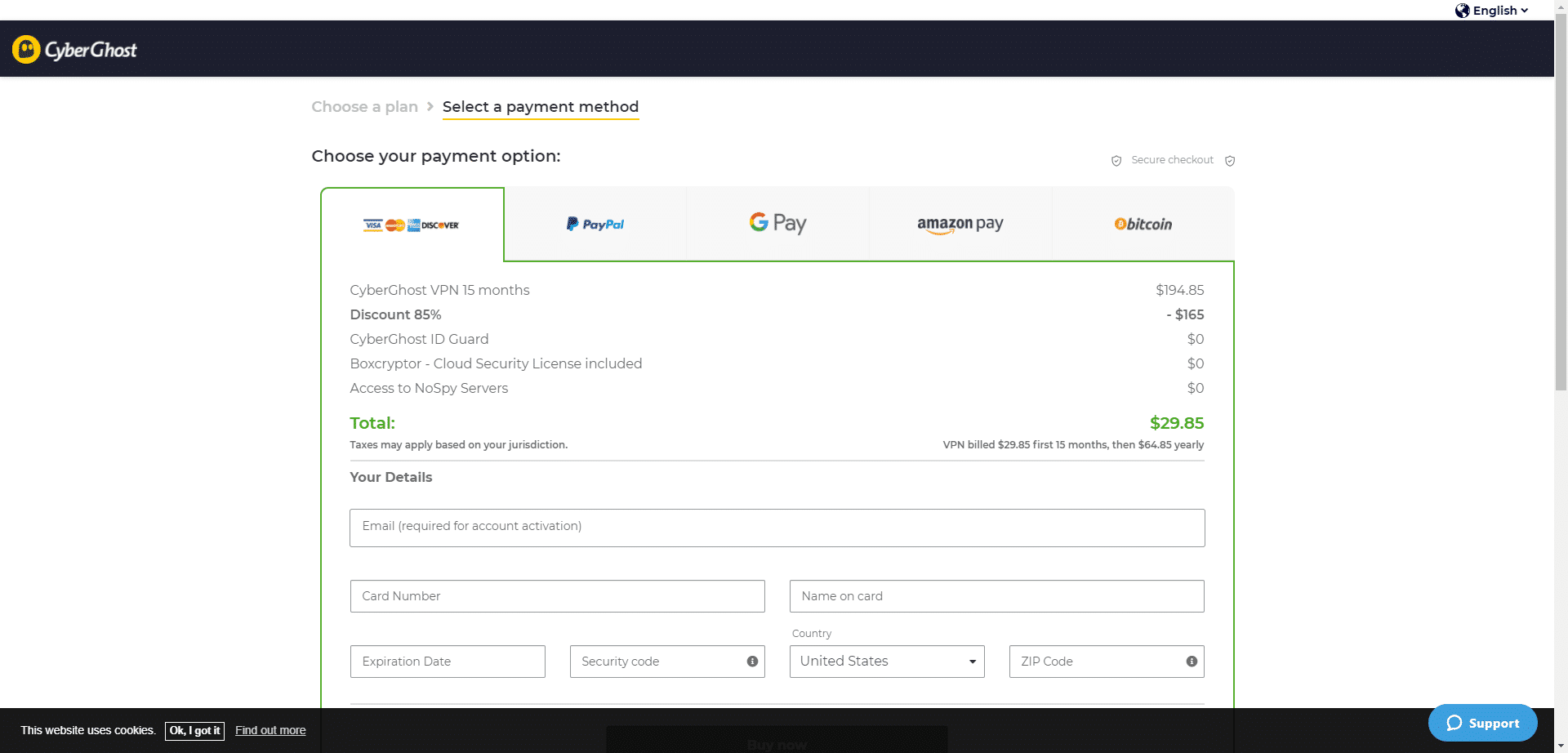
Task: Click the shield icon right of Secure checkout
Action: point(1230,161)
